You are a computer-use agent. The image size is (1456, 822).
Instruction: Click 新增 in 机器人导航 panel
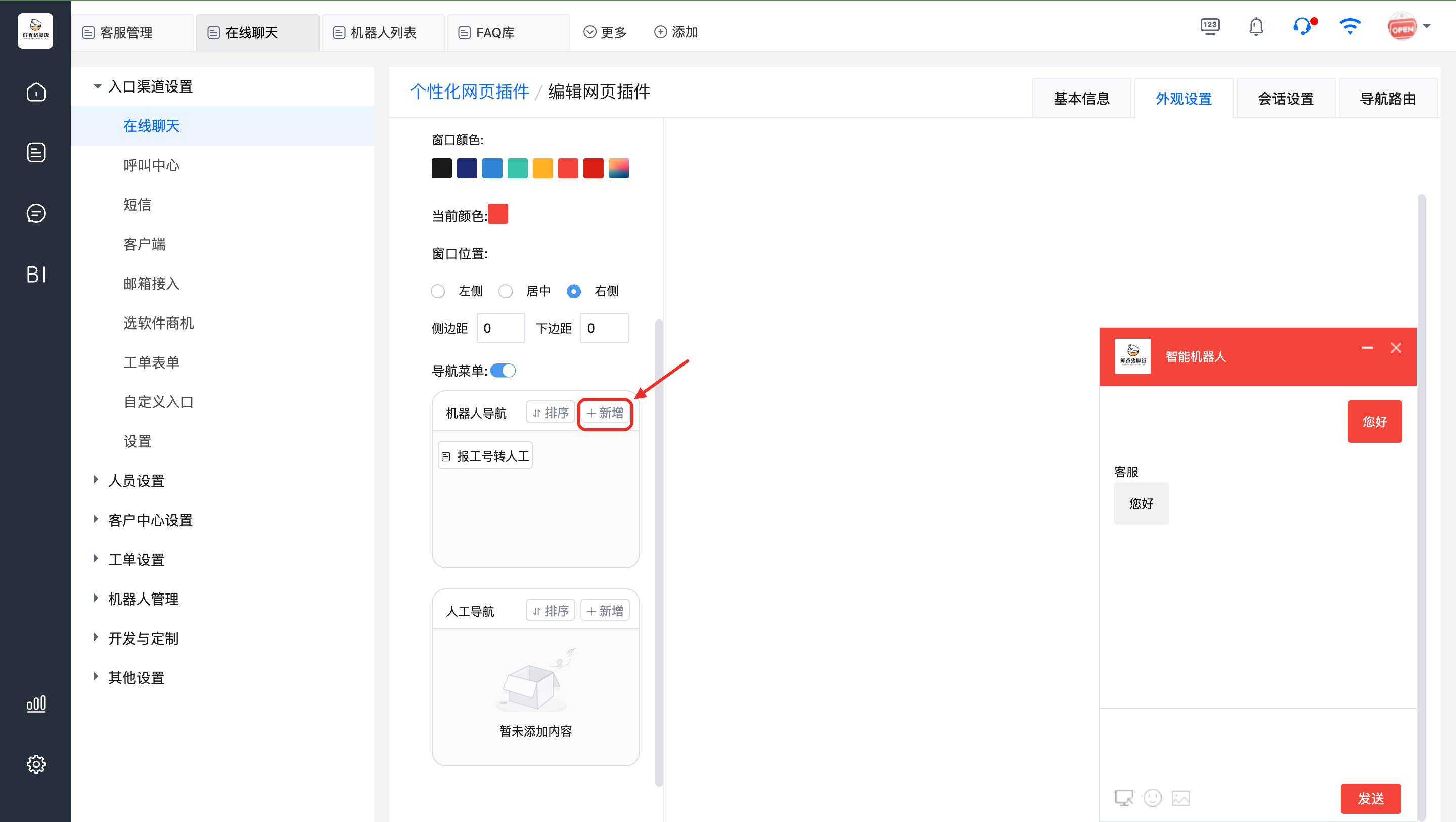click(605, 413)
